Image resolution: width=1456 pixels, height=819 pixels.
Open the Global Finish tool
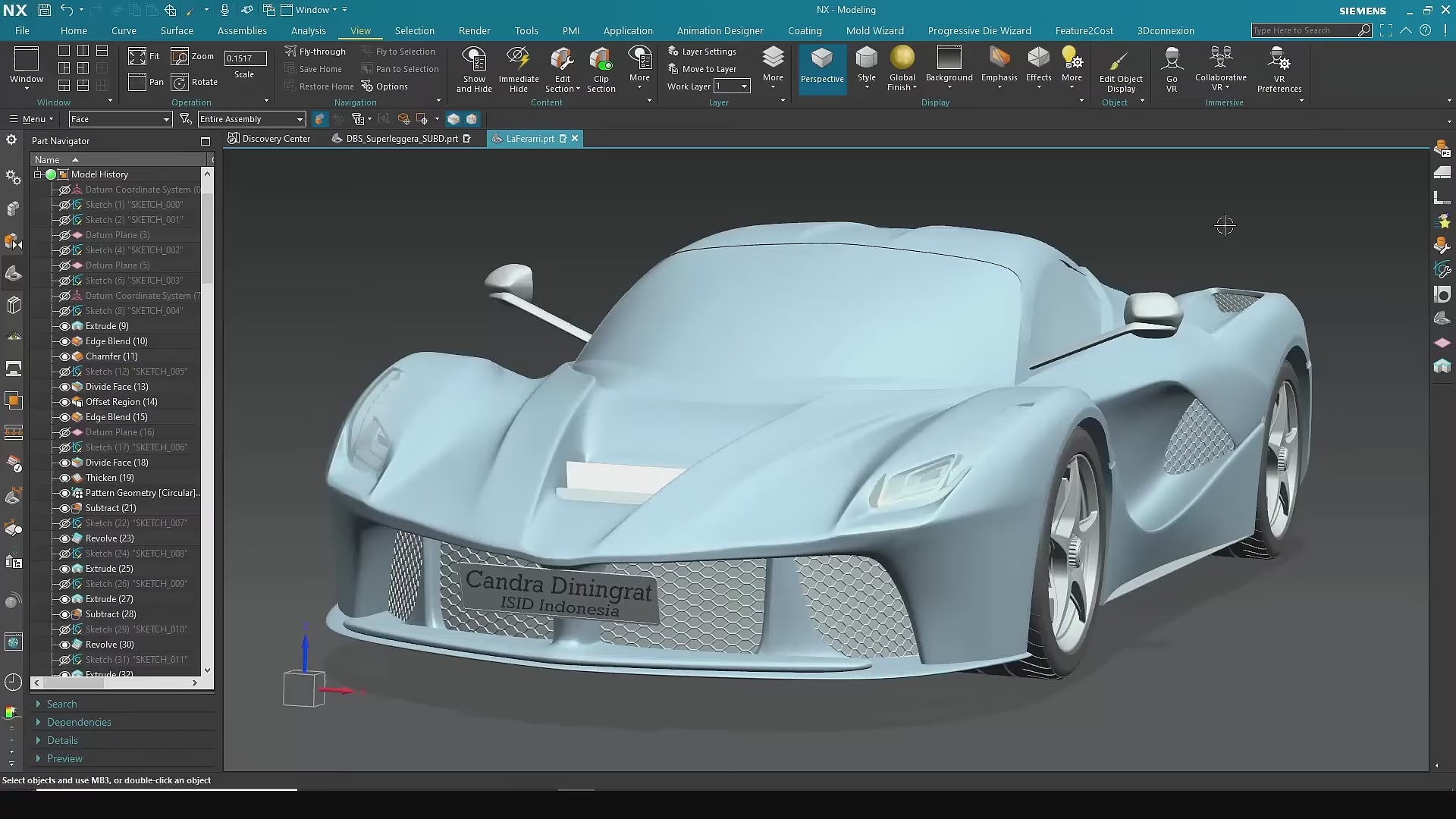[x=902, y=59]
